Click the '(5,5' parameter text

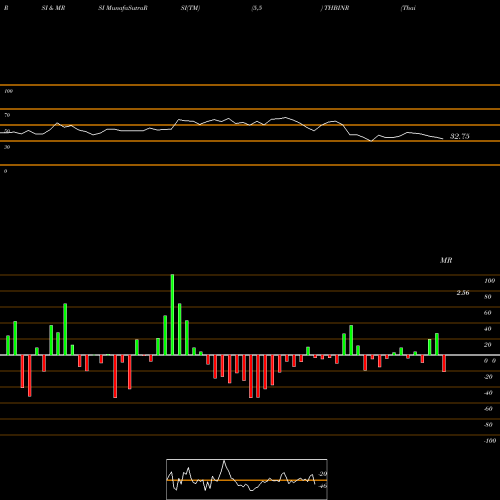point(257,8)
